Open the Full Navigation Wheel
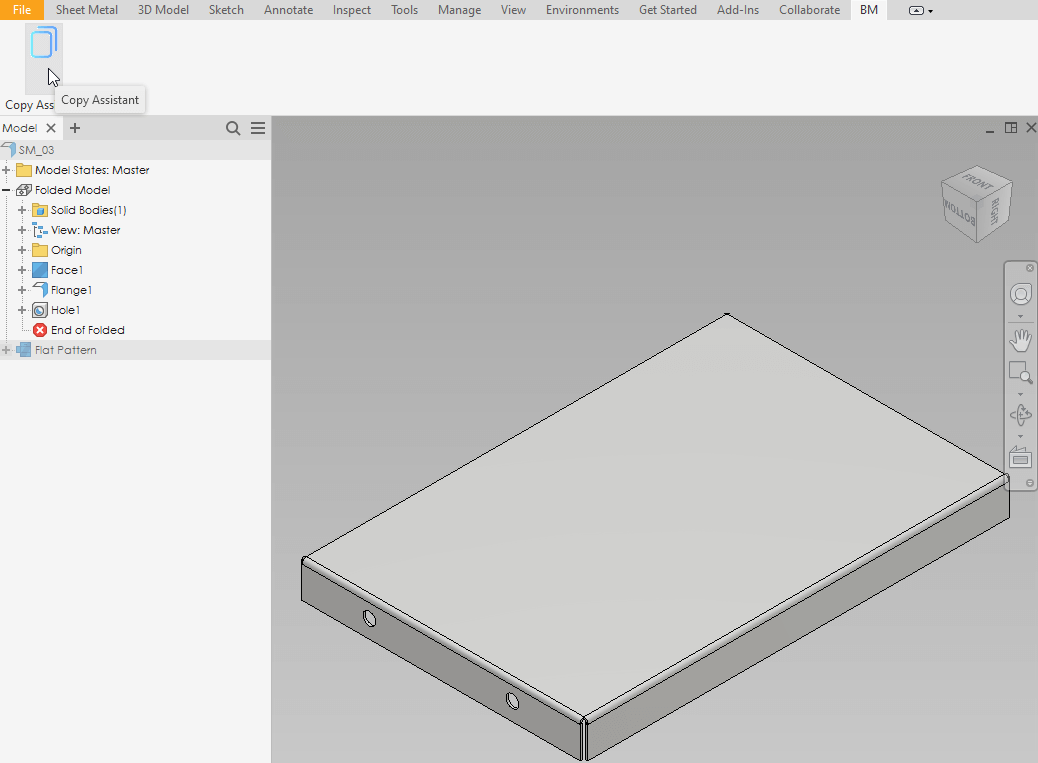 coord(1021,294)
